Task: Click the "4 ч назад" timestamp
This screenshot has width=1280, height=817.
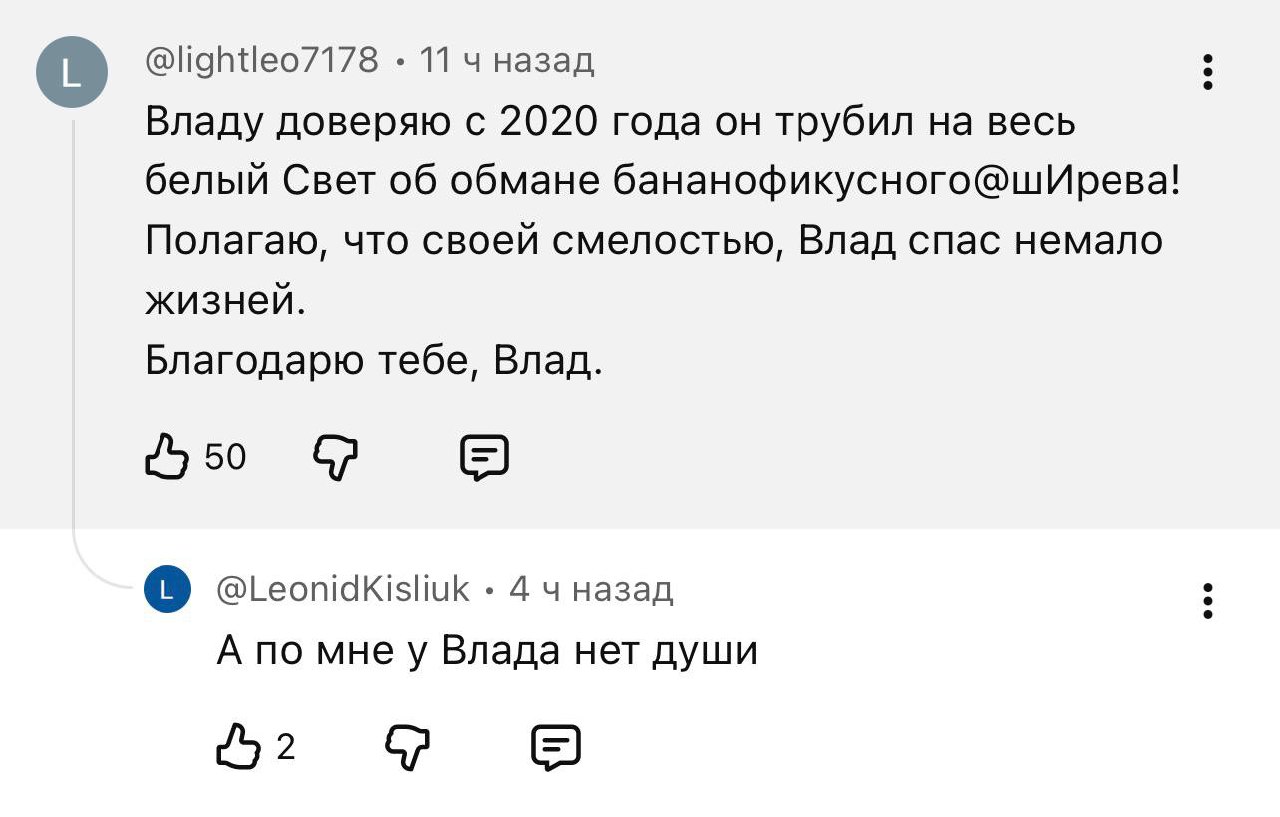Action: pyautogui.click(x=591, y=589)
